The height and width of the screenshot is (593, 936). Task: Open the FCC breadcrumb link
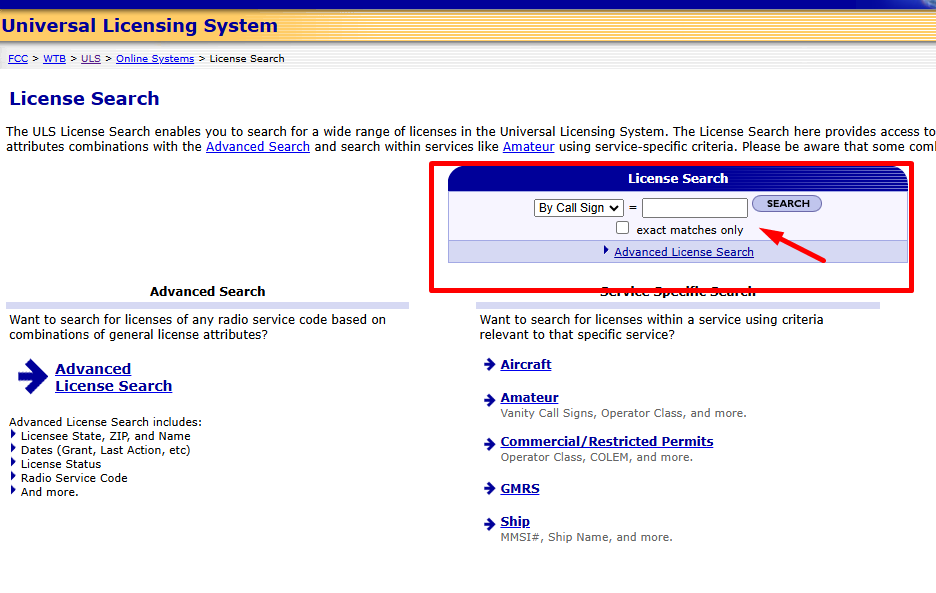pyautogui.click(x=18, y=59)
